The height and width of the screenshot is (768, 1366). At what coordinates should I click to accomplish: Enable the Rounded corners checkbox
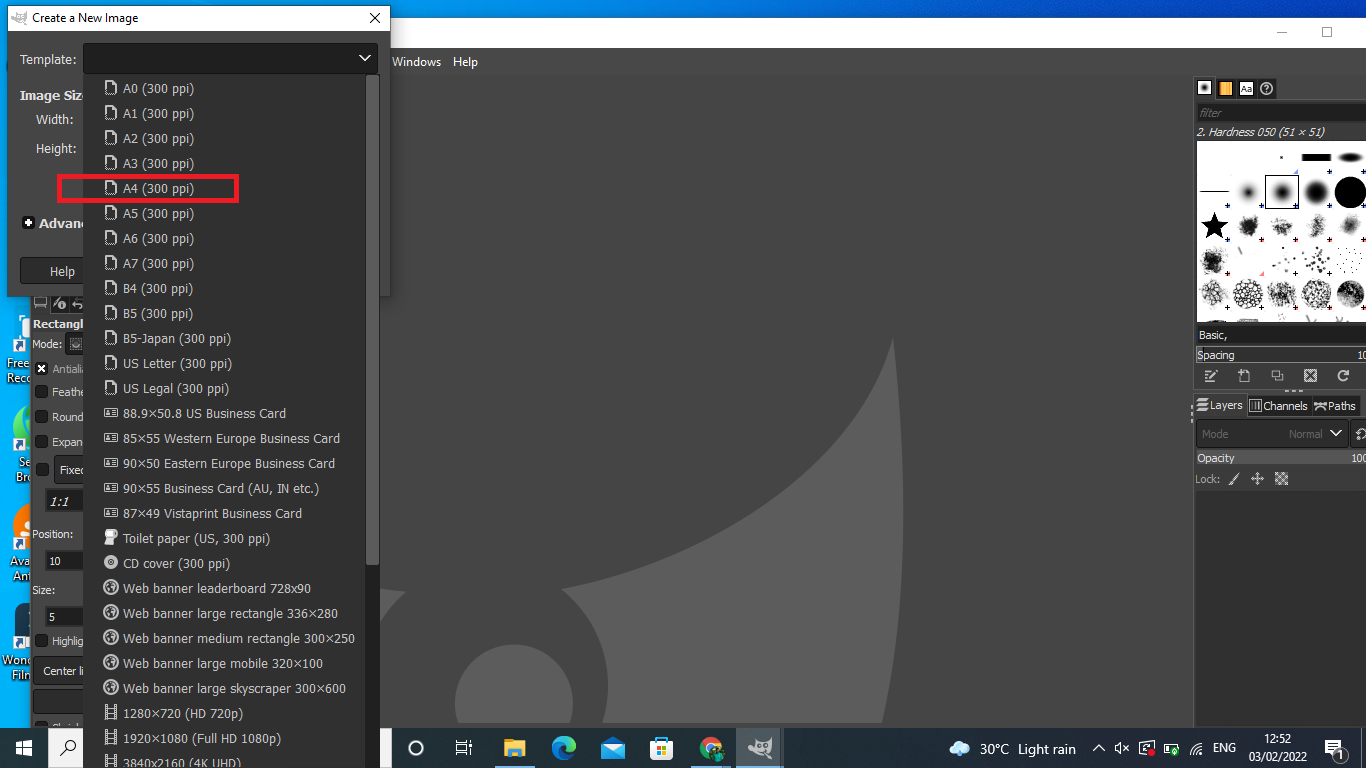[x=42, y=417]
